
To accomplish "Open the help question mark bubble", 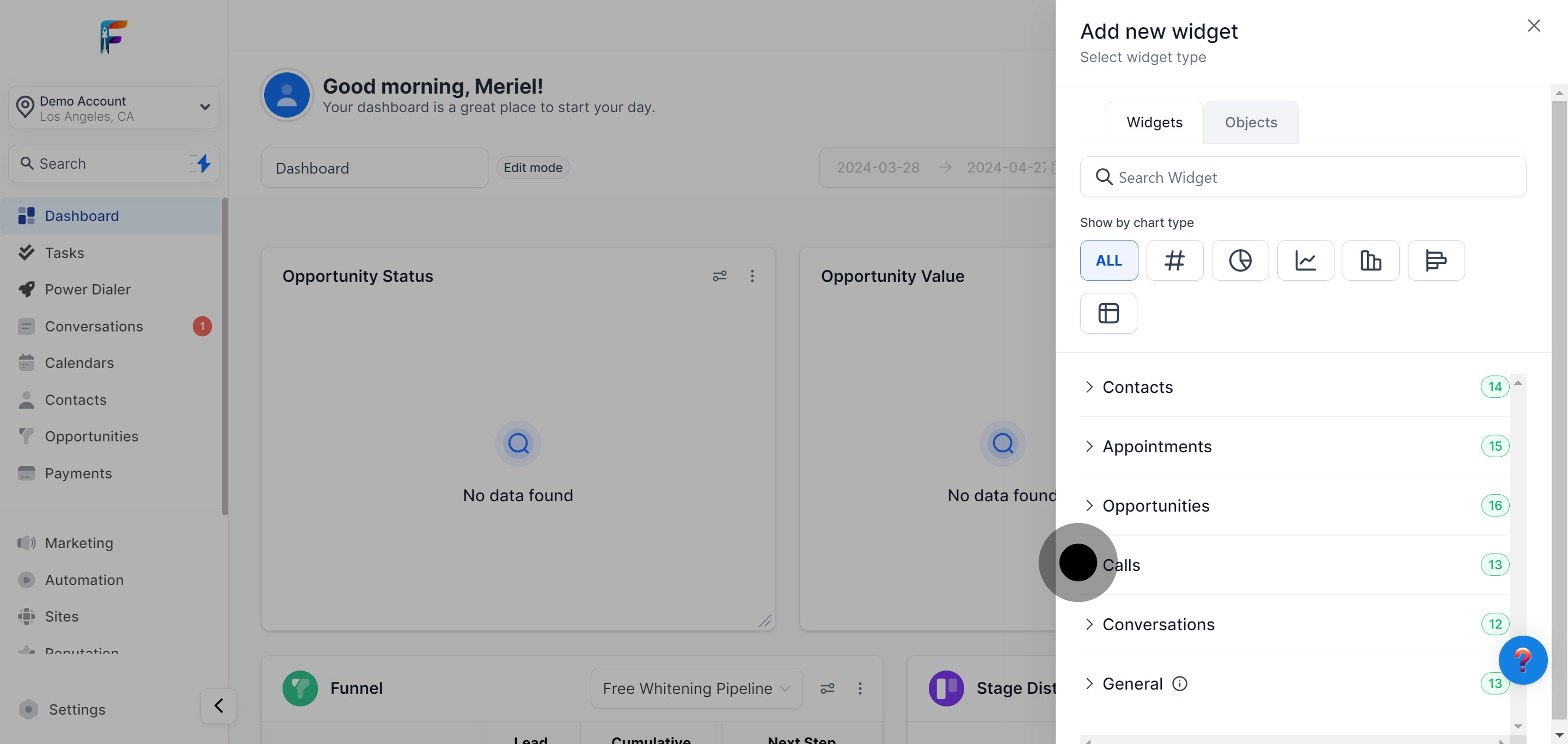I will click(1522, 660).
